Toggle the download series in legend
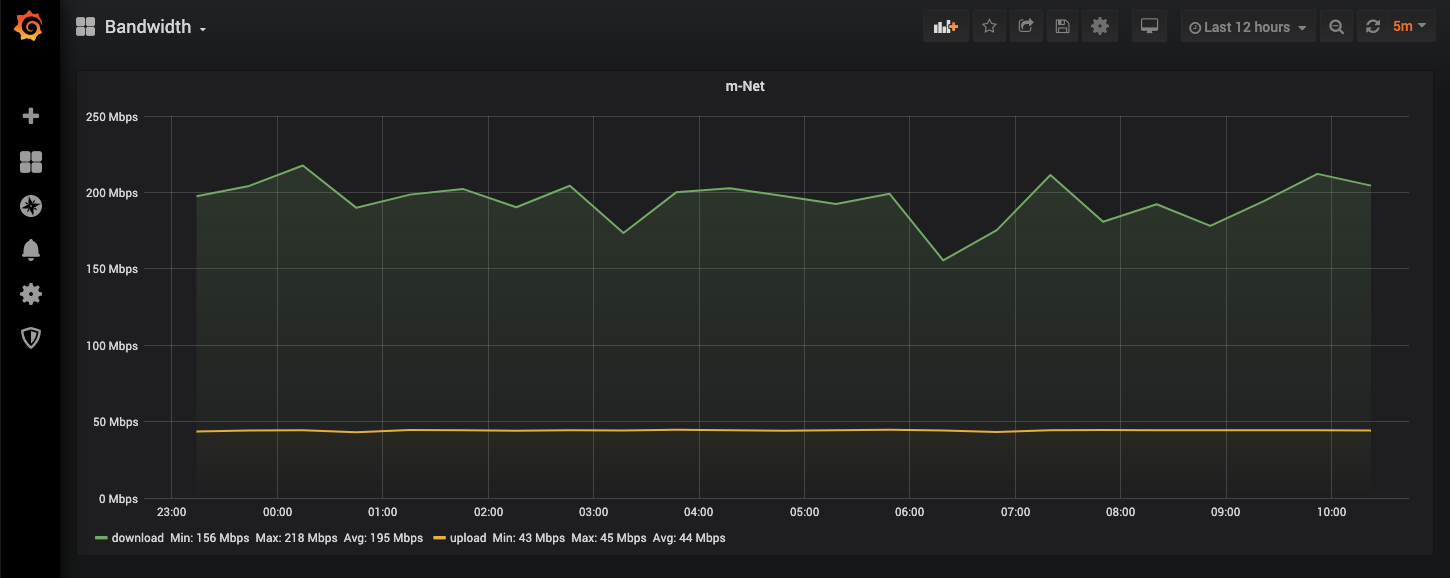 tap(137, 538)
